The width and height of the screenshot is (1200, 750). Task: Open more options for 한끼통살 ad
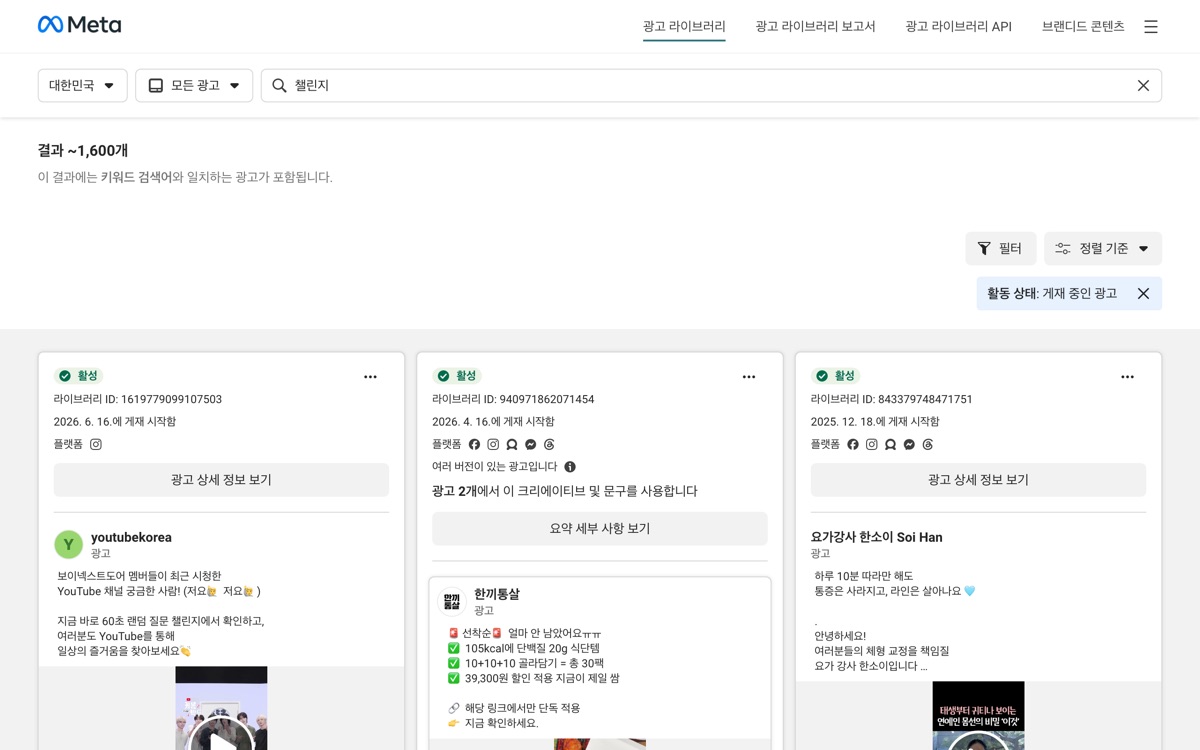(x=749, y=377)
